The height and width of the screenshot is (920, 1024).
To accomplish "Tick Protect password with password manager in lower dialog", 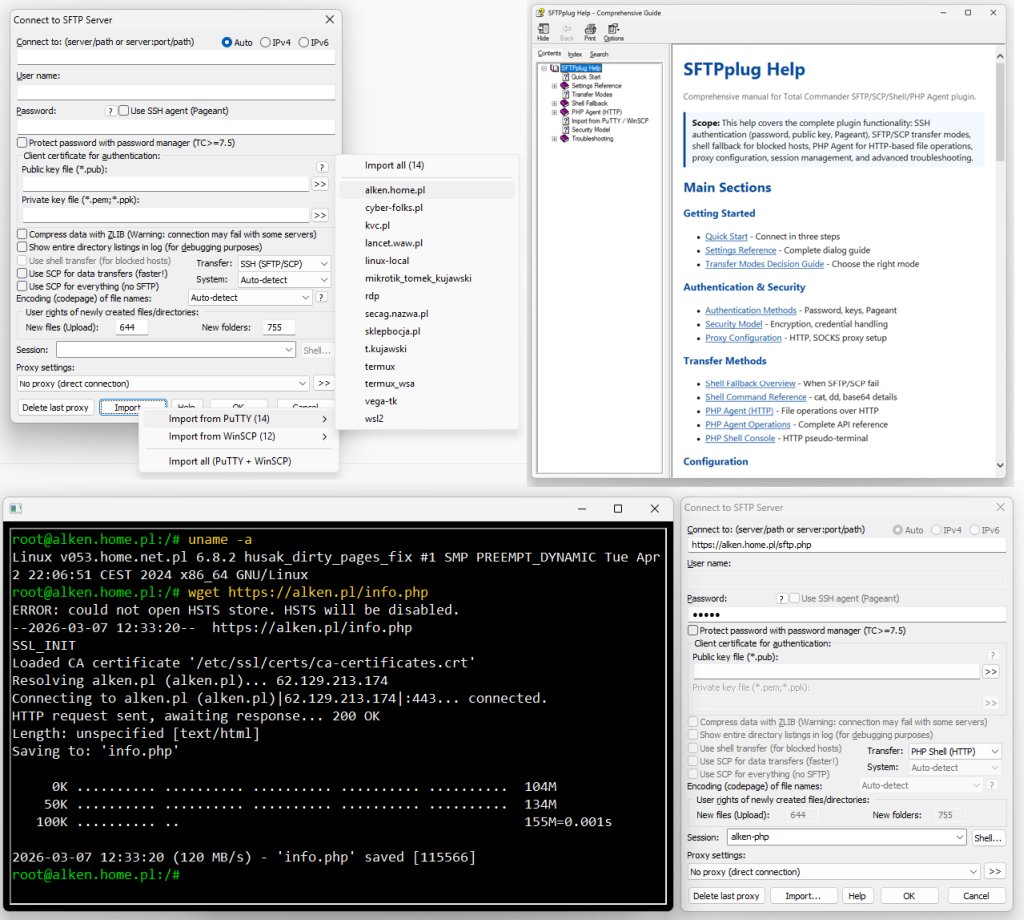I will tap(693, 631).
